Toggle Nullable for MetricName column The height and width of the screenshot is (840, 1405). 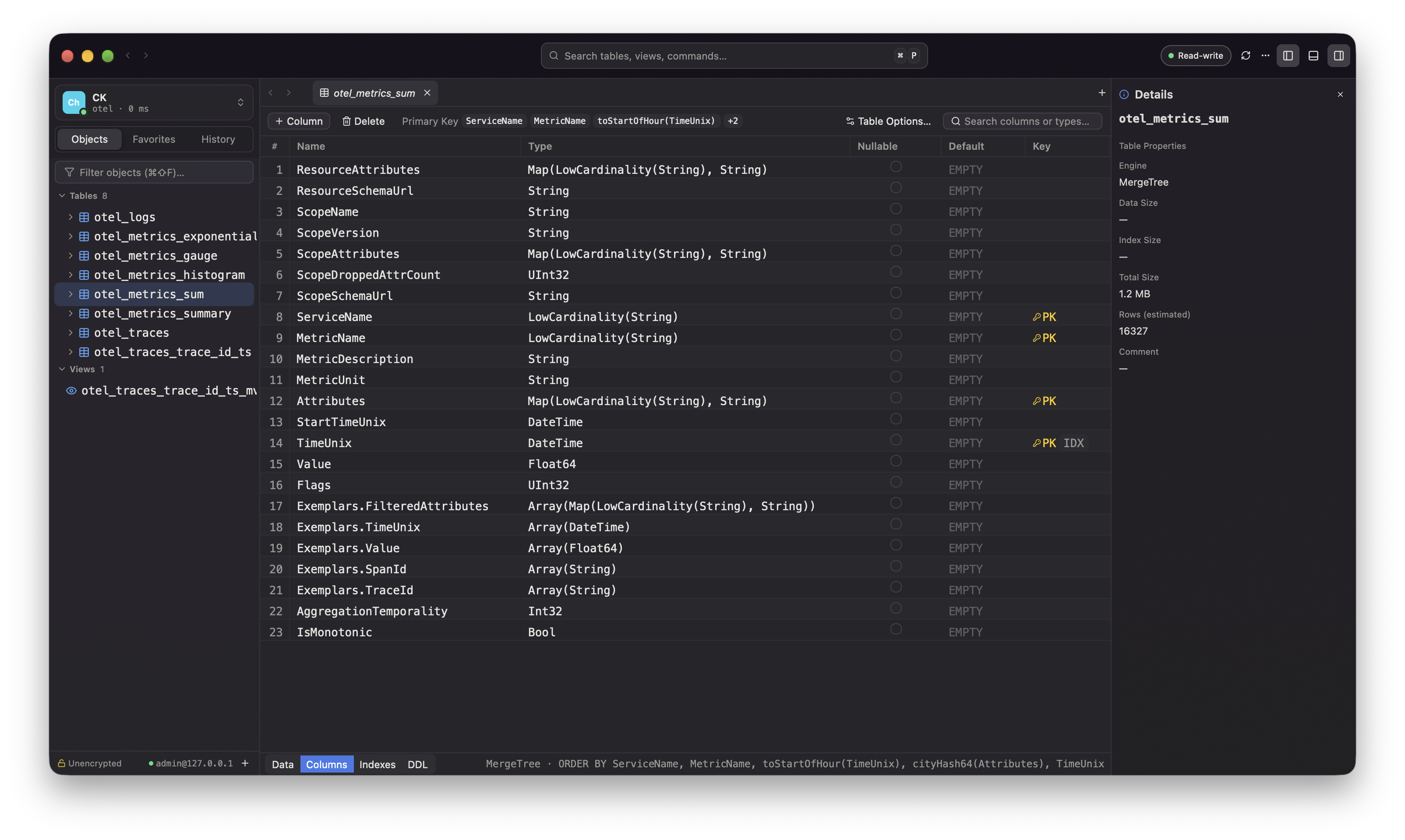896,335
